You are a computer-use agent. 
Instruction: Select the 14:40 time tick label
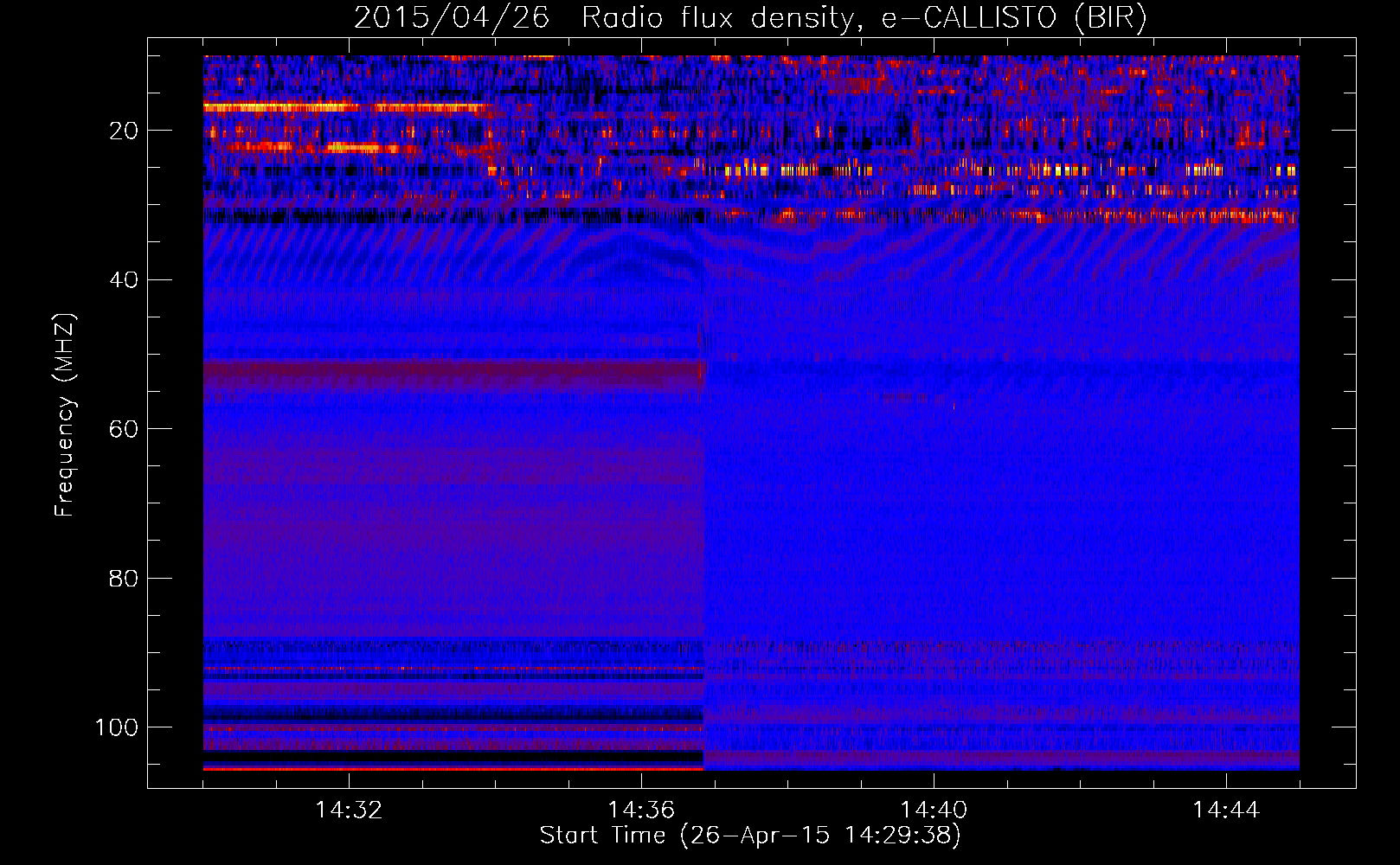point(934,811)
